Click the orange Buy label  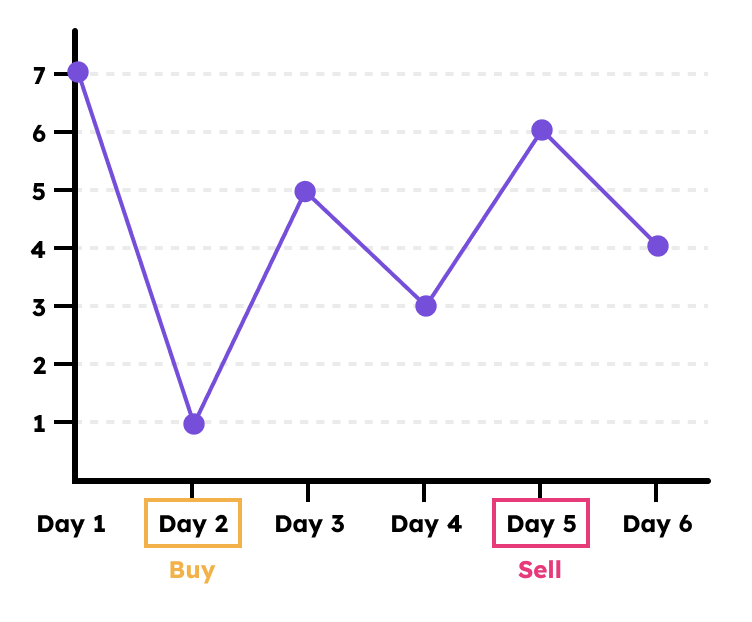[192, 571]
